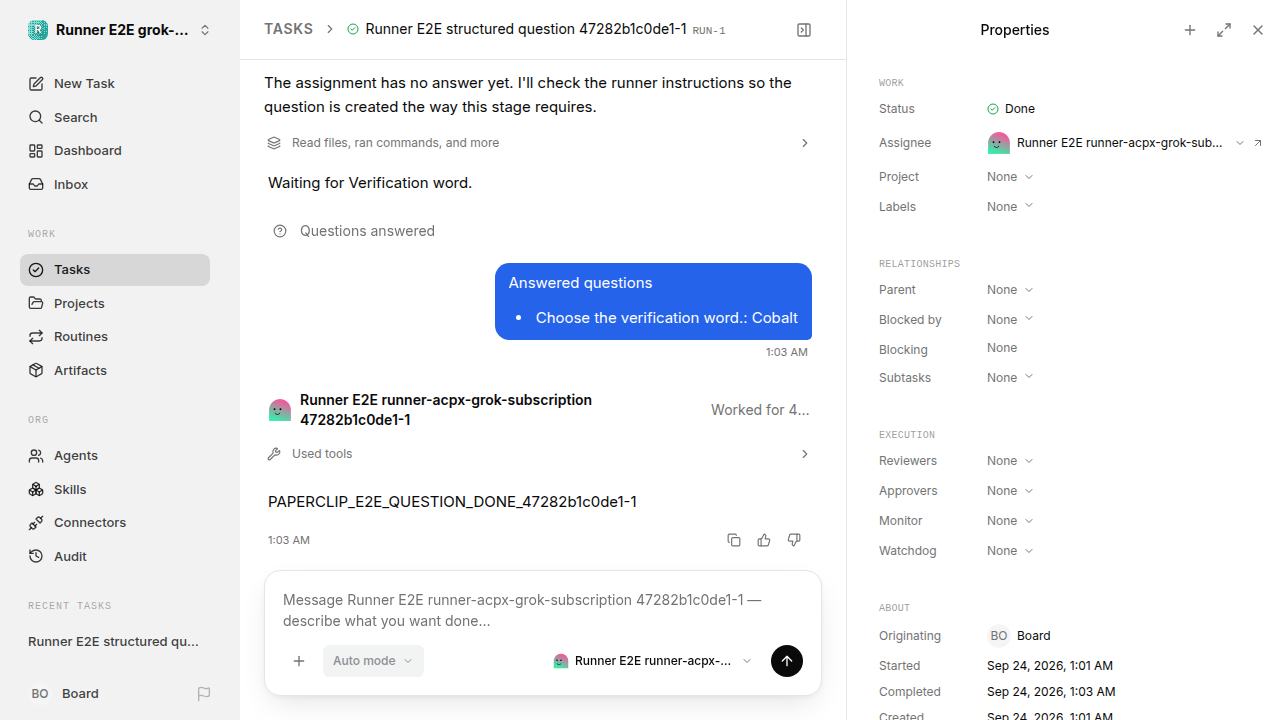
Task: Copy the message using the copy icon
Action: point(734,540)
